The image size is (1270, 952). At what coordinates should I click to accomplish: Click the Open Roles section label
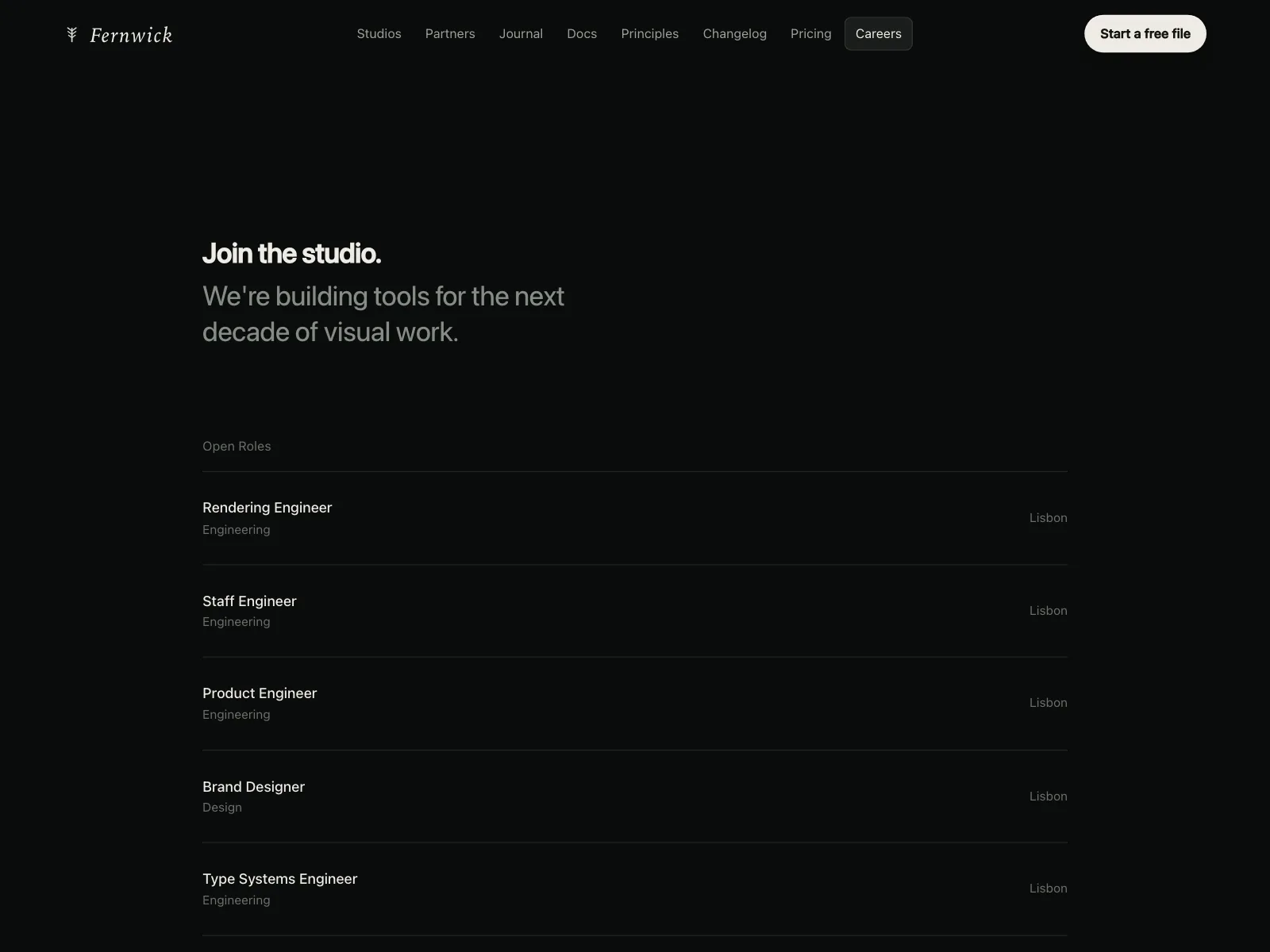[237, 446]
